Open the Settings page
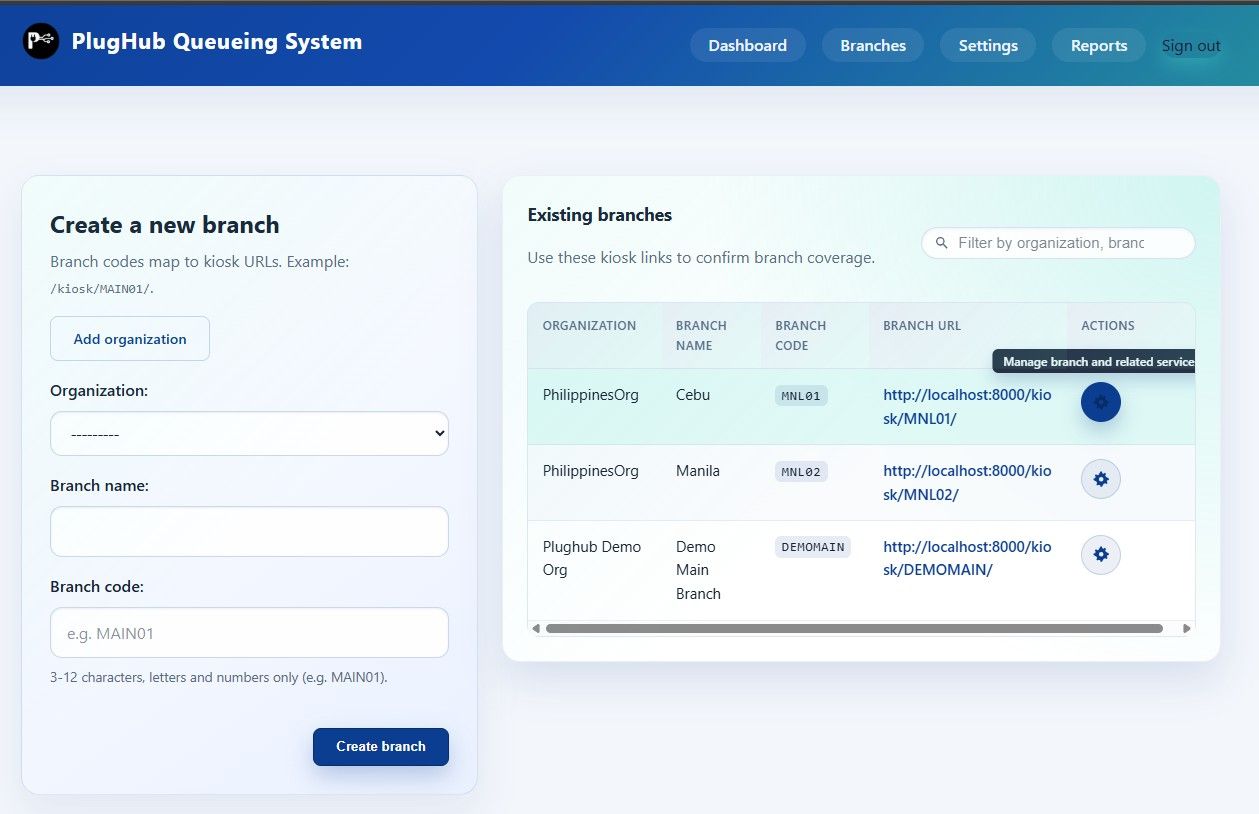Image resolution: width=1259 pixels, height=814 pixels. click(987, 45)
